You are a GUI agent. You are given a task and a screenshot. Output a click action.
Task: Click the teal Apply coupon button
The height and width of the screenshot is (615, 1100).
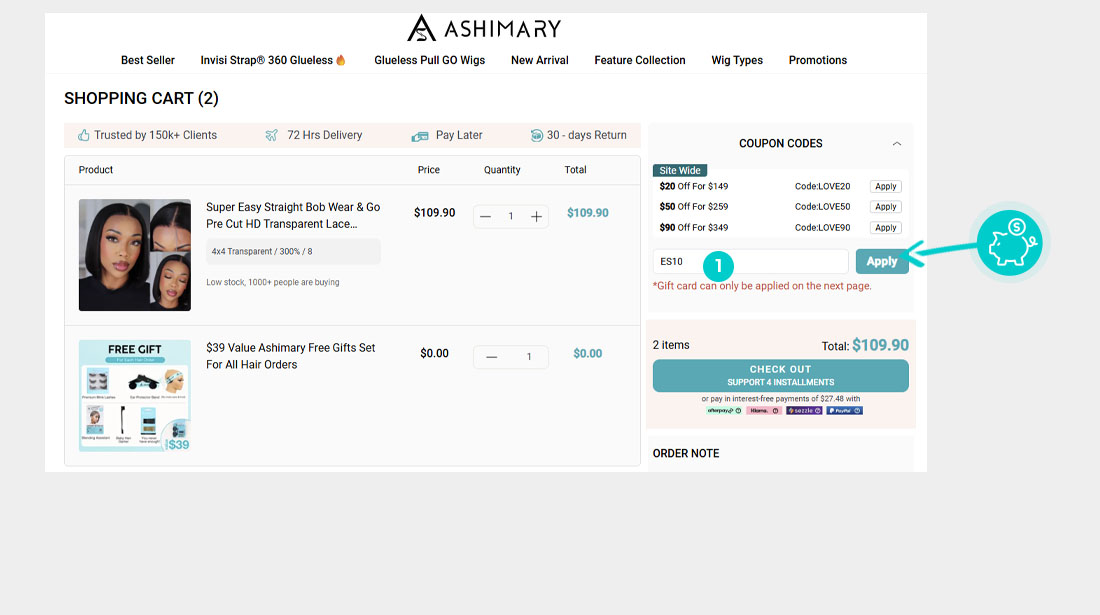pyautogui.click(x=881, y=261)
